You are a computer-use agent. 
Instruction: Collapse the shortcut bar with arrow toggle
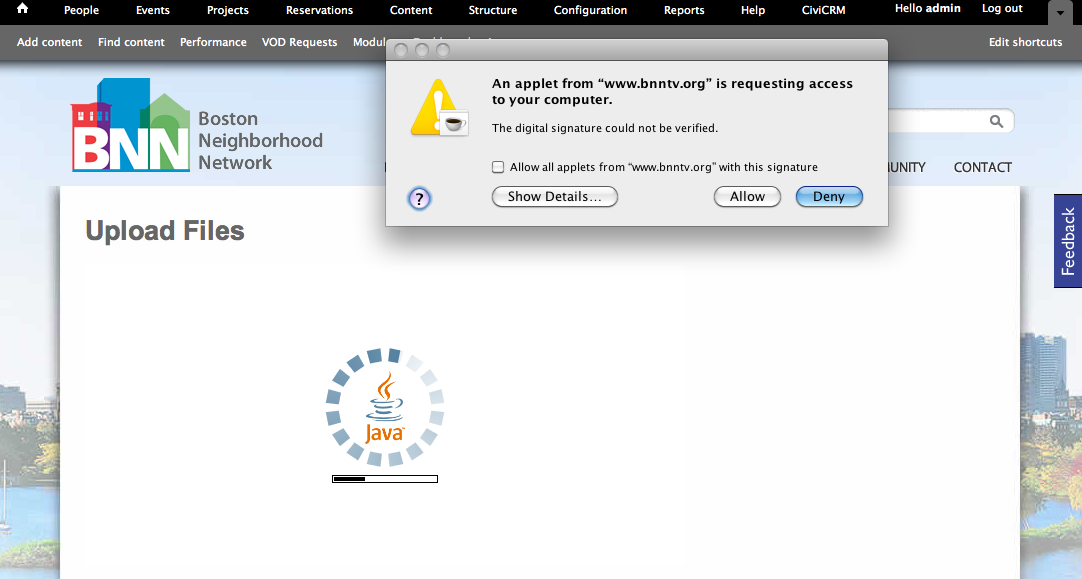coord(1060,12)
